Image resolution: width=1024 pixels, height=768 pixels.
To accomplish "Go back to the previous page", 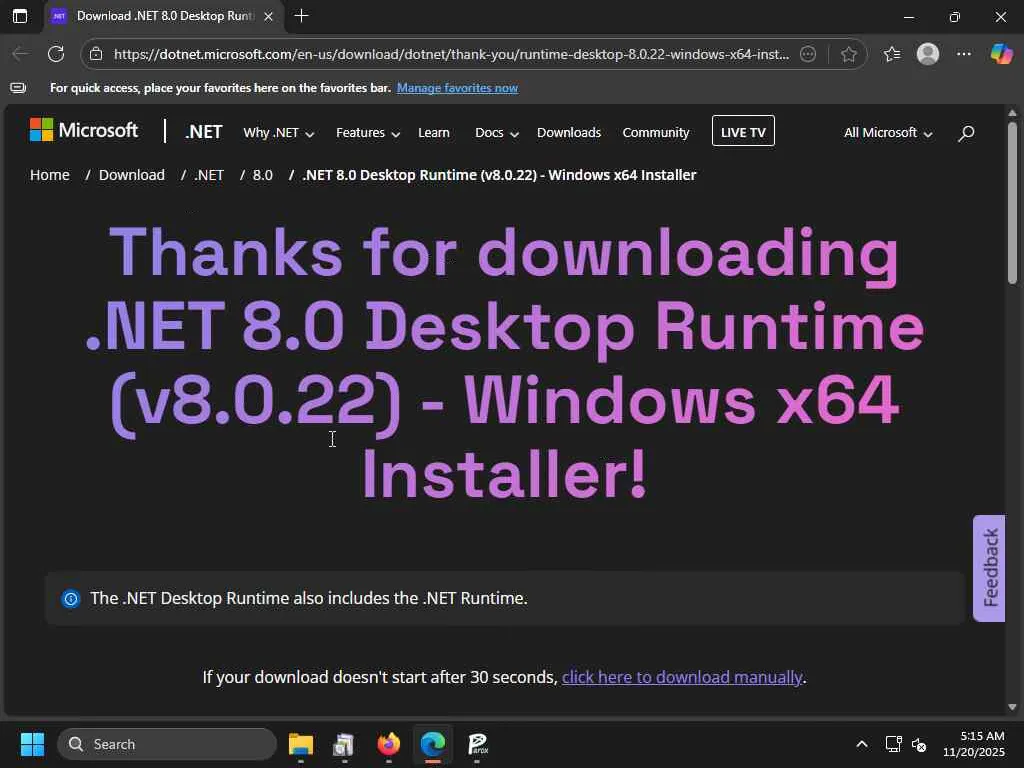I will [20, 54].
